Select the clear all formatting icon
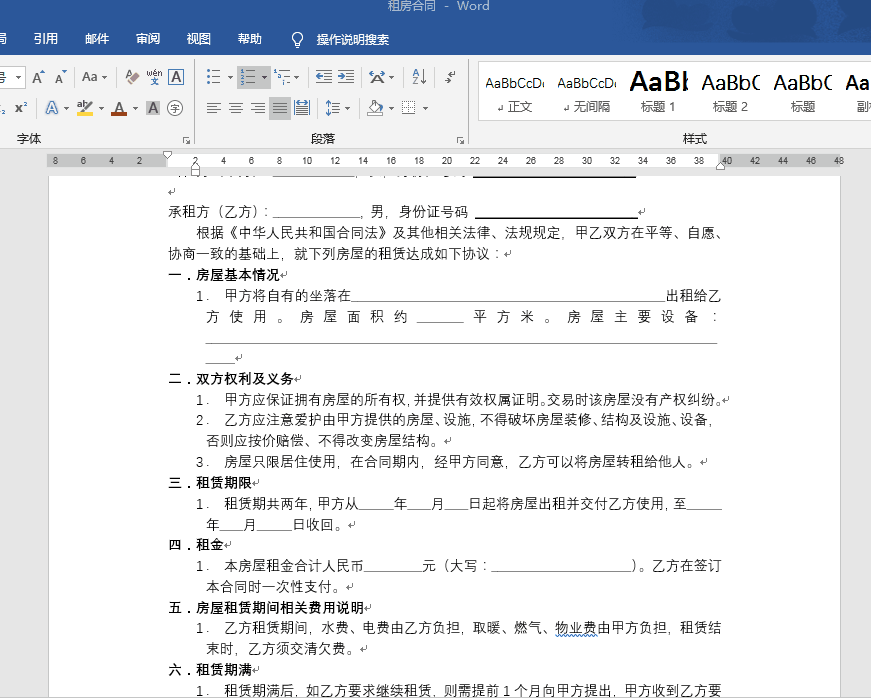Viewport: 871px width, 698px height. [131, 77]
